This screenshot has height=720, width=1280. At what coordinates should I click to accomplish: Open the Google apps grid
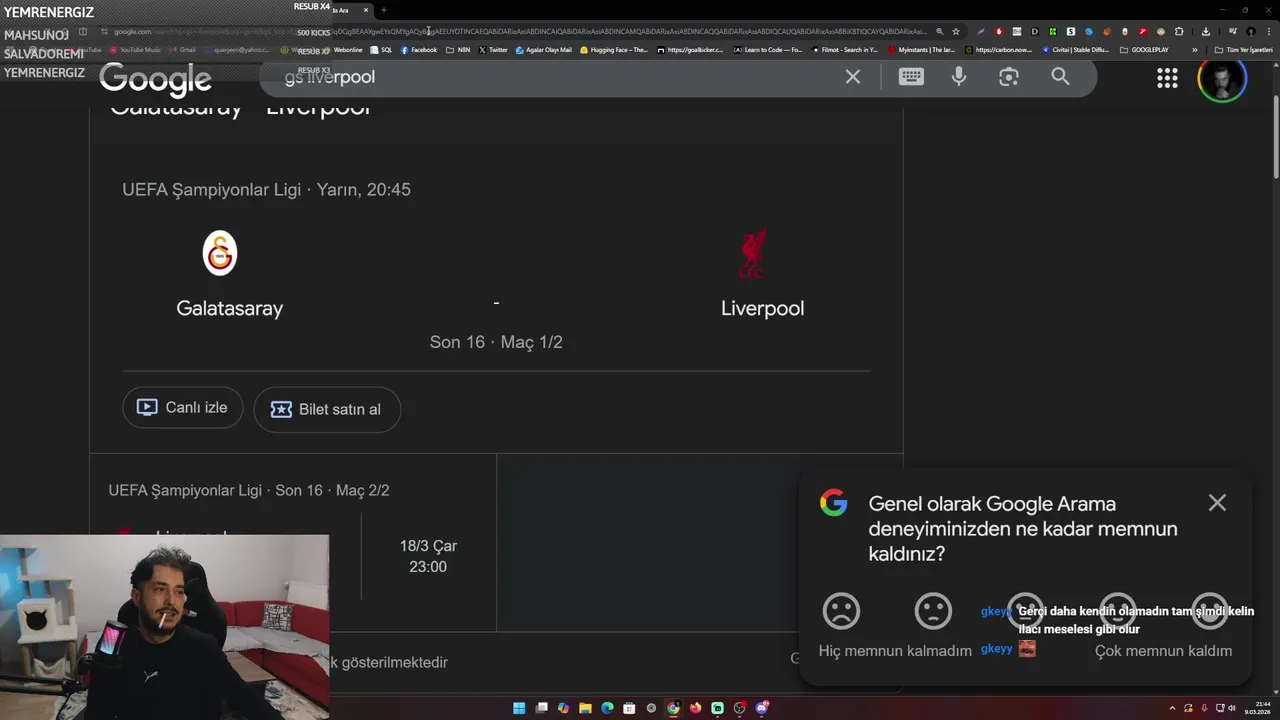(1167, 78)
